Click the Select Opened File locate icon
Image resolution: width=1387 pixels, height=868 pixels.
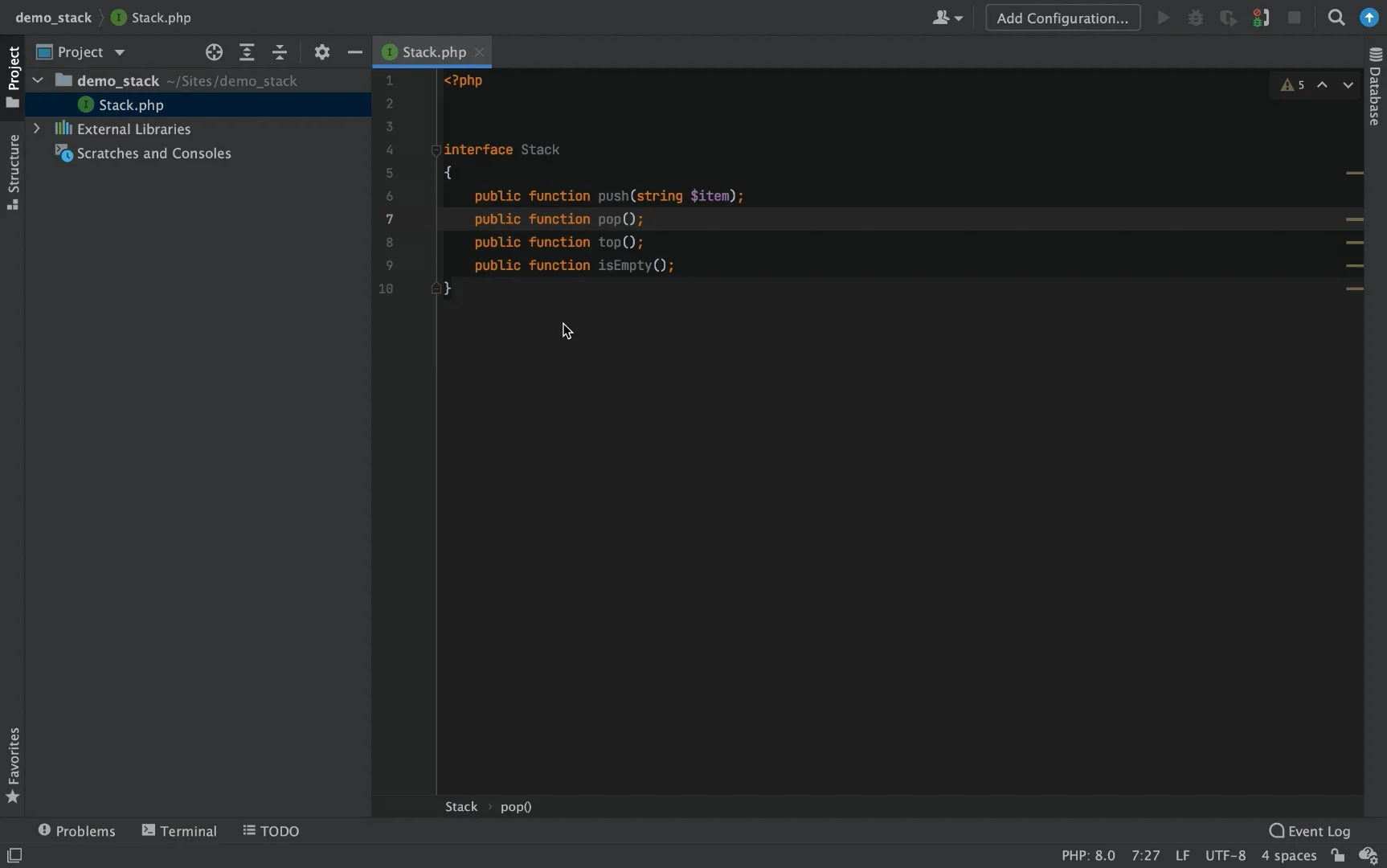214,52
